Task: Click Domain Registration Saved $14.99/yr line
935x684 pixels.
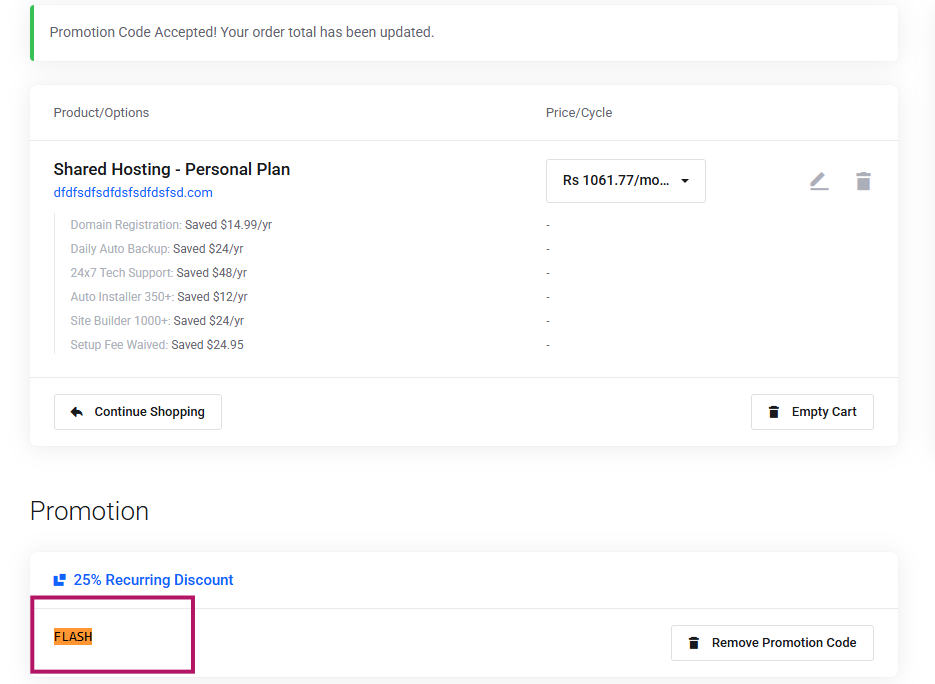Action: pyautogui.click(x=171, y=225)
